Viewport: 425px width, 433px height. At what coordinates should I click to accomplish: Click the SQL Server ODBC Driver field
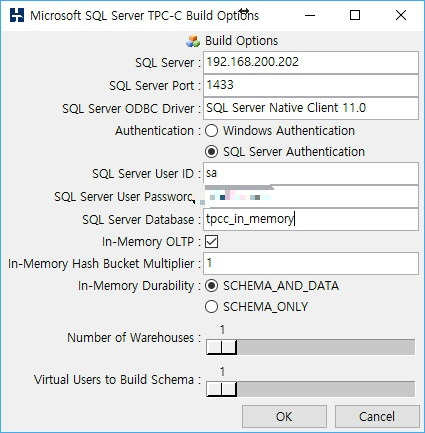(311, 108)
